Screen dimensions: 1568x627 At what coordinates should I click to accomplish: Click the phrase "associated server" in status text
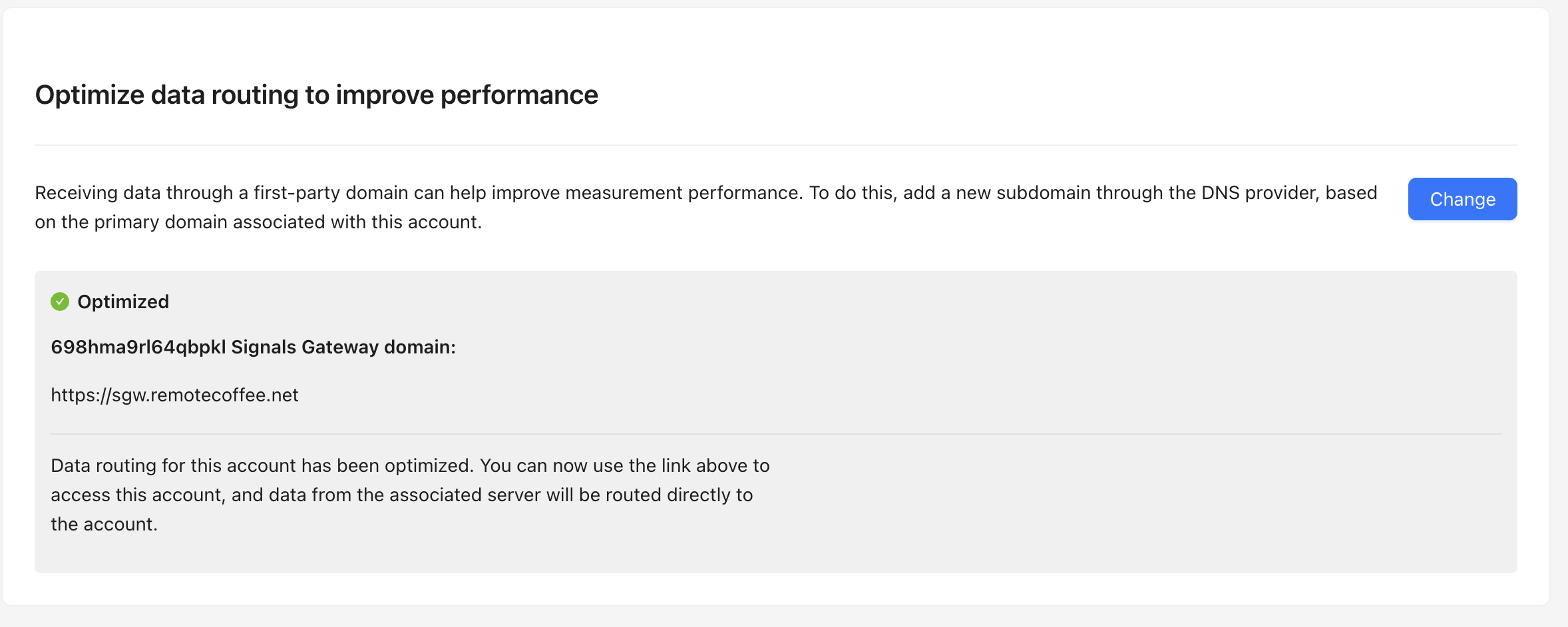(465, 495)
